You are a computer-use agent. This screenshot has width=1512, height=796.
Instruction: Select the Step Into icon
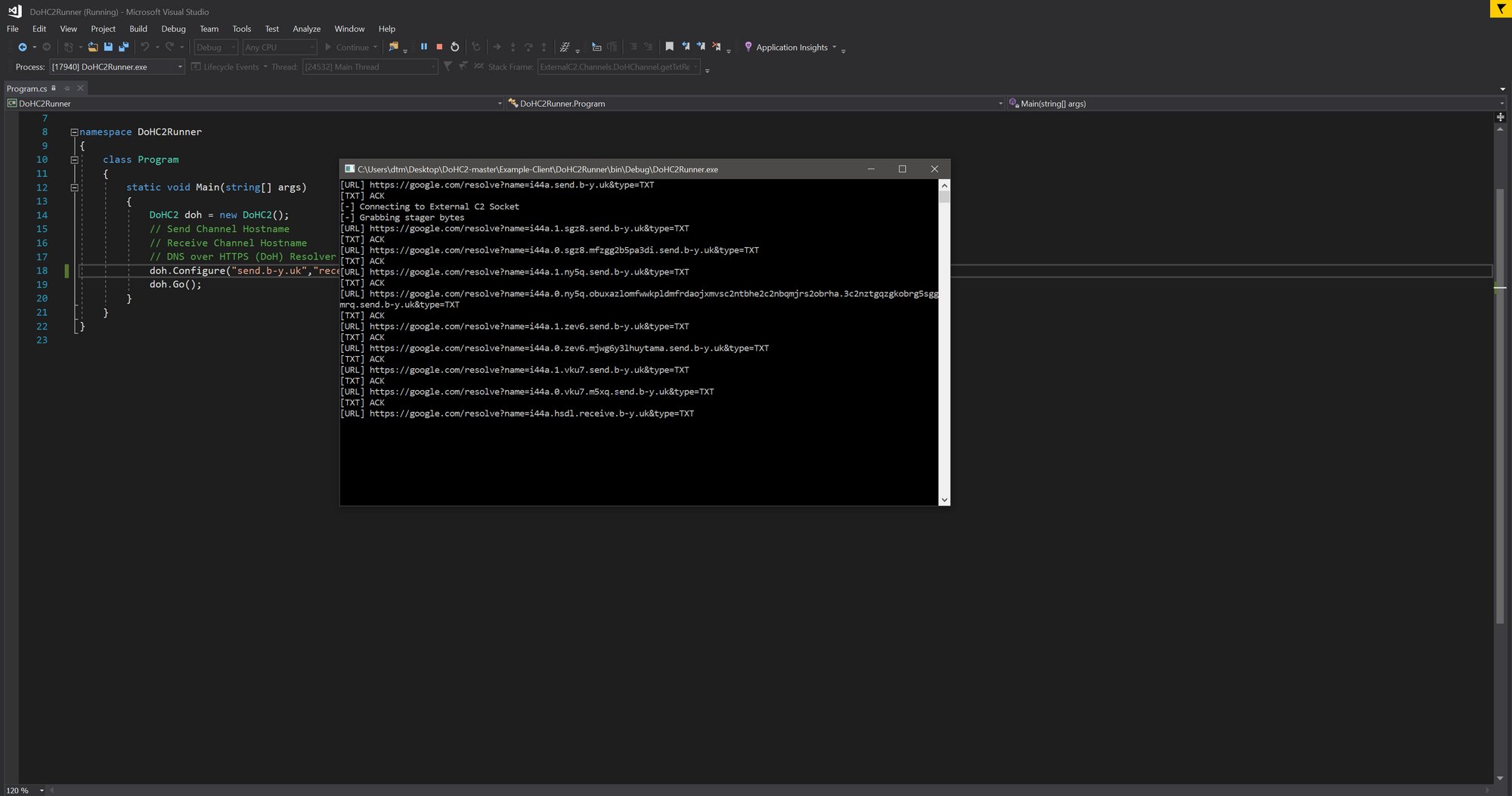[513, 47]
